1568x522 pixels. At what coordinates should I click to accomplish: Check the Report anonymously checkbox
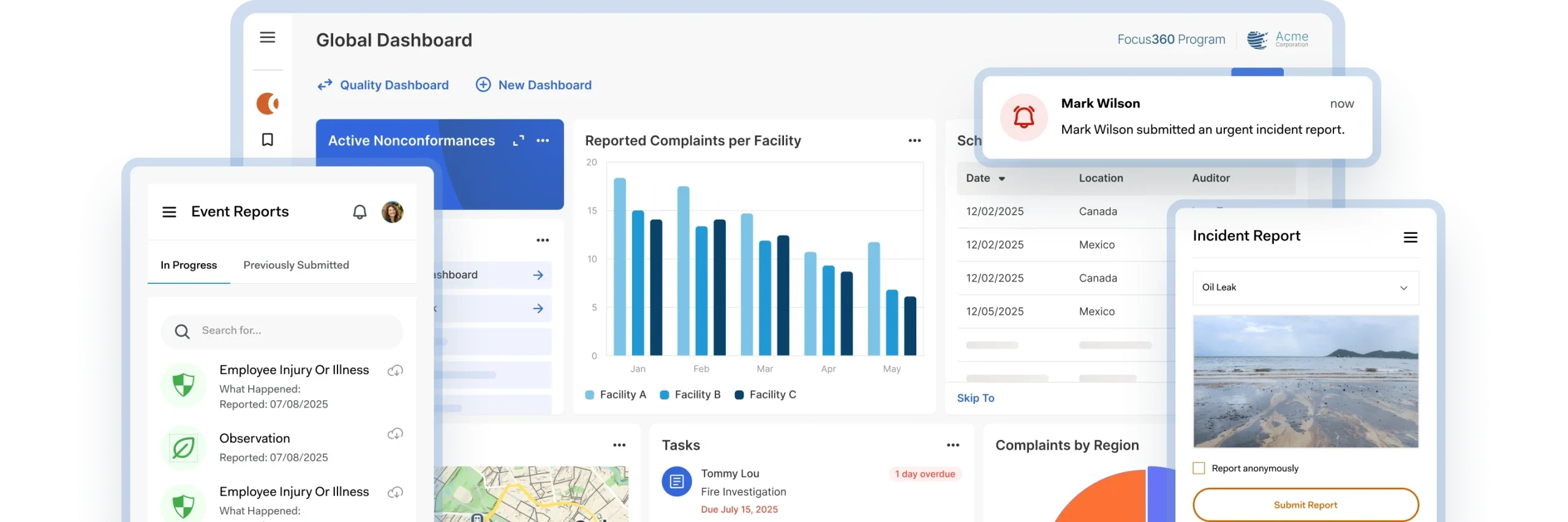[x=1199, y=468]
